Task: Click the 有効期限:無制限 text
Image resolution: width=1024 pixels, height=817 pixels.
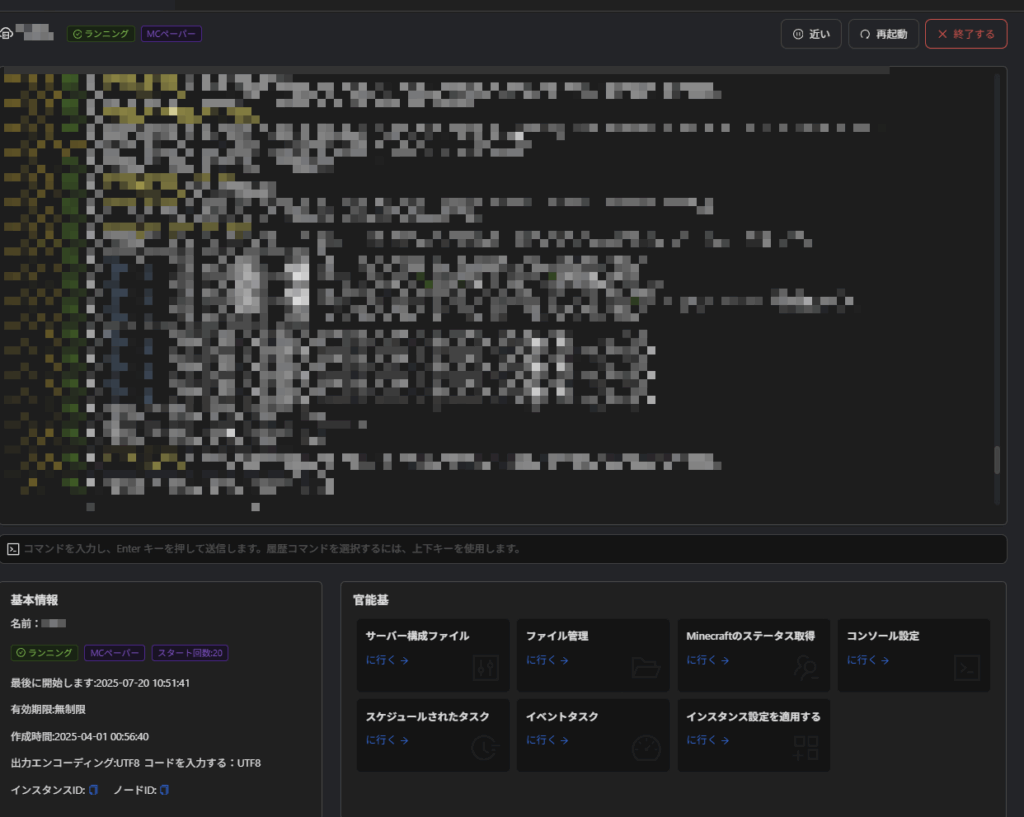Action: (x=48, y=709)
